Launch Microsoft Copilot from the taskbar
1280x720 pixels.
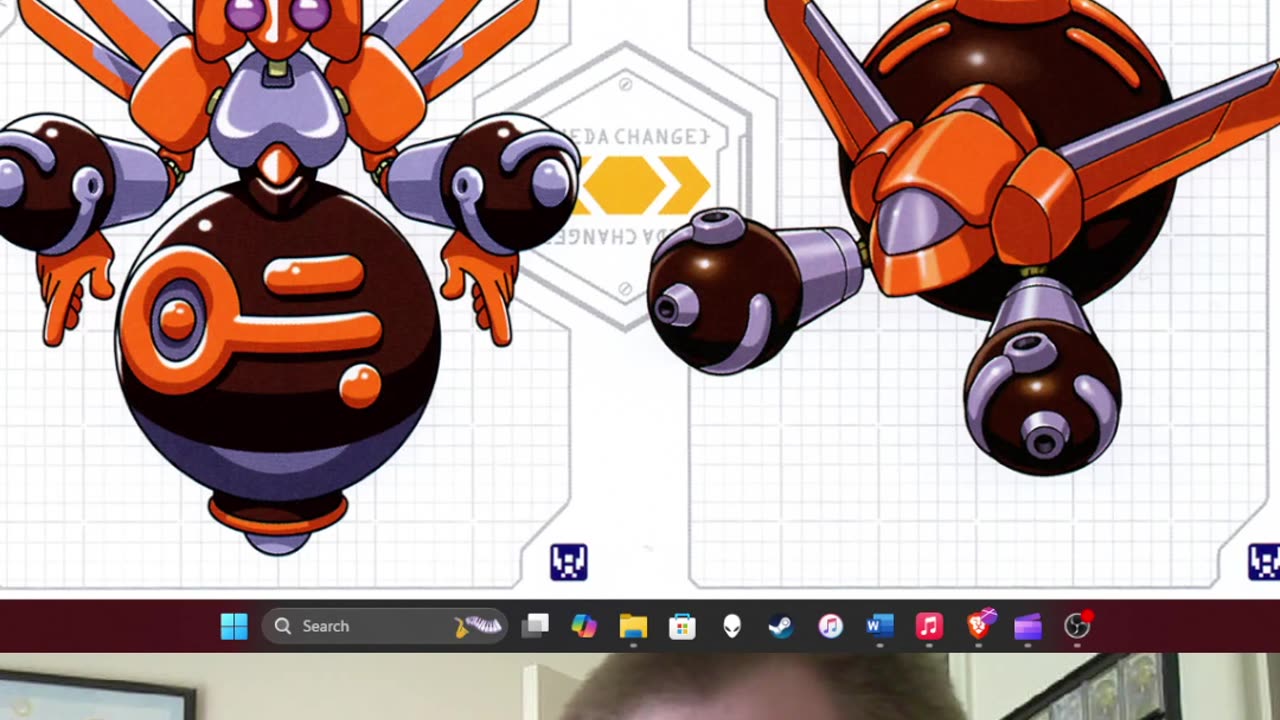click(584, 626)
